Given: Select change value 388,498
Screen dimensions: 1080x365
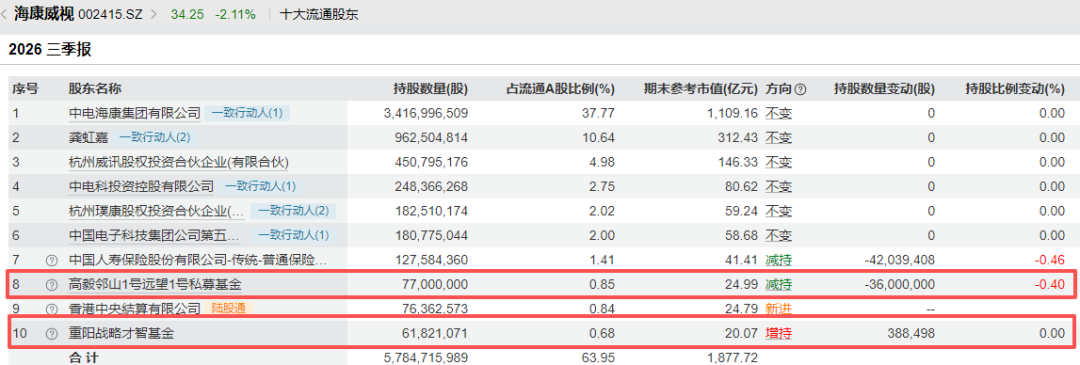Looking at the screenshot, I should coord(910,334).
